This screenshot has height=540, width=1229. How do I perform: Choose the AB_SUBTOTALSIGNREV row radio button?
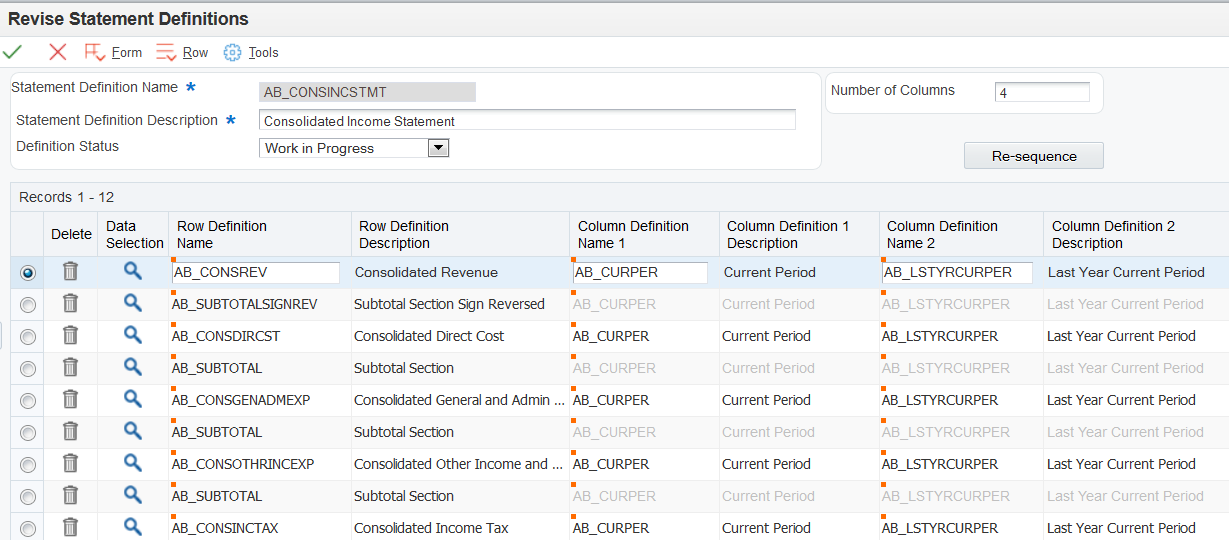pyautogui.click(x=28, y=305)
